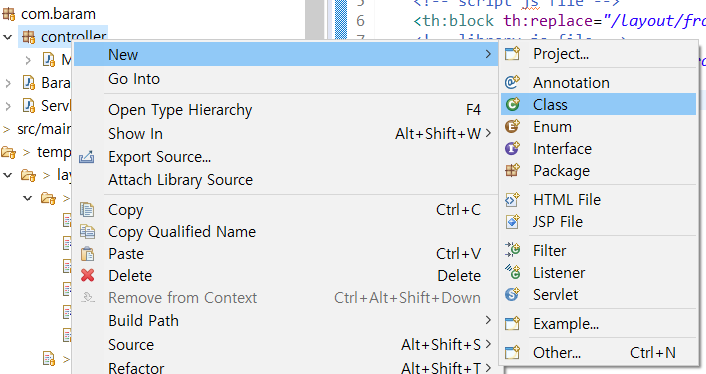Expand the Java file under controller

[x=28, y=60]
